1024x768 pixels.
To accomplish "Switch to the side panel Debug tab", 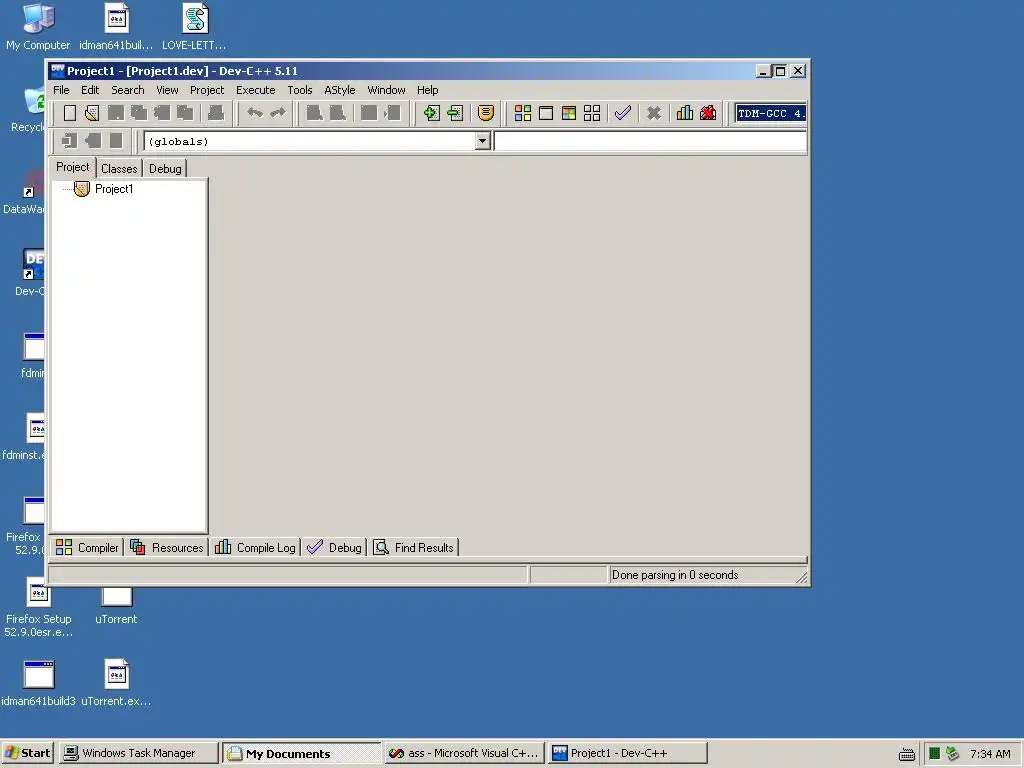I will 165,168.
